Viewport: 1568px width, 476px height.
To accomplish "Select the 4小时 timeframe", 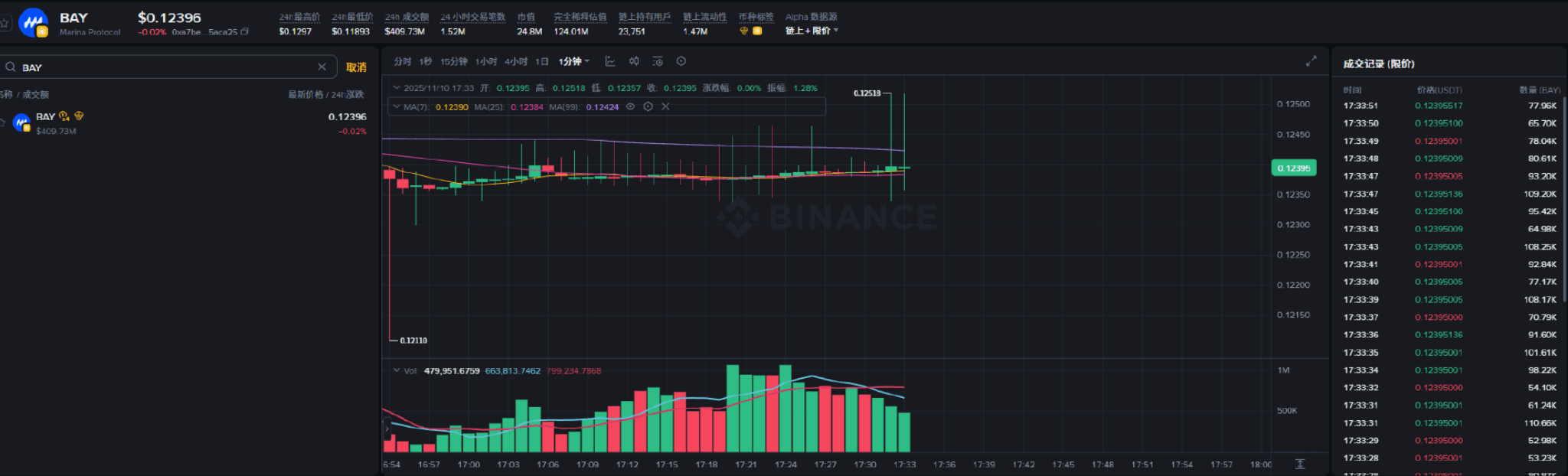I will click(x=515, y=61).
